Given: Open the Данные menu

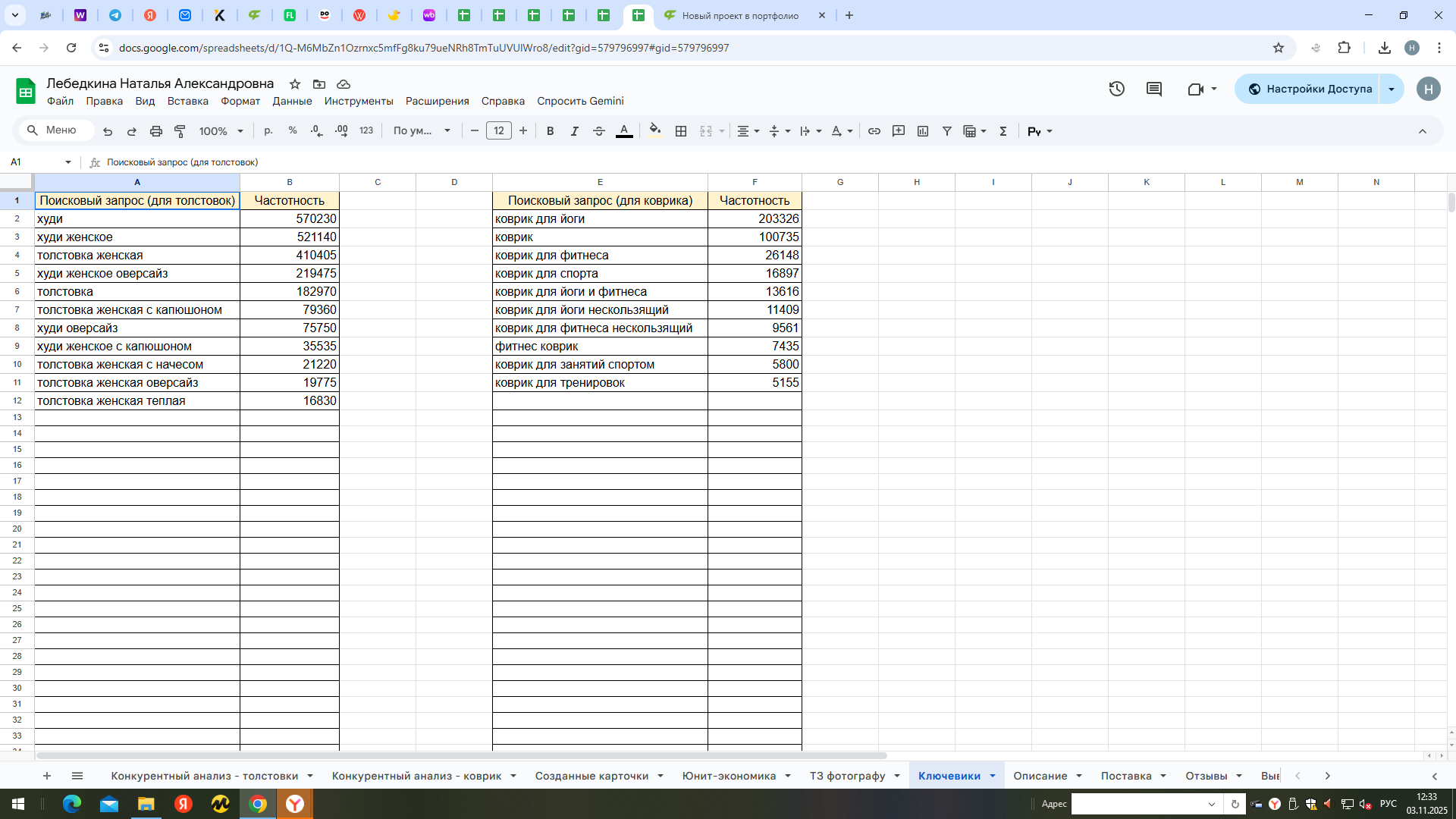Looking at the screenshot, I should [292, 101].
